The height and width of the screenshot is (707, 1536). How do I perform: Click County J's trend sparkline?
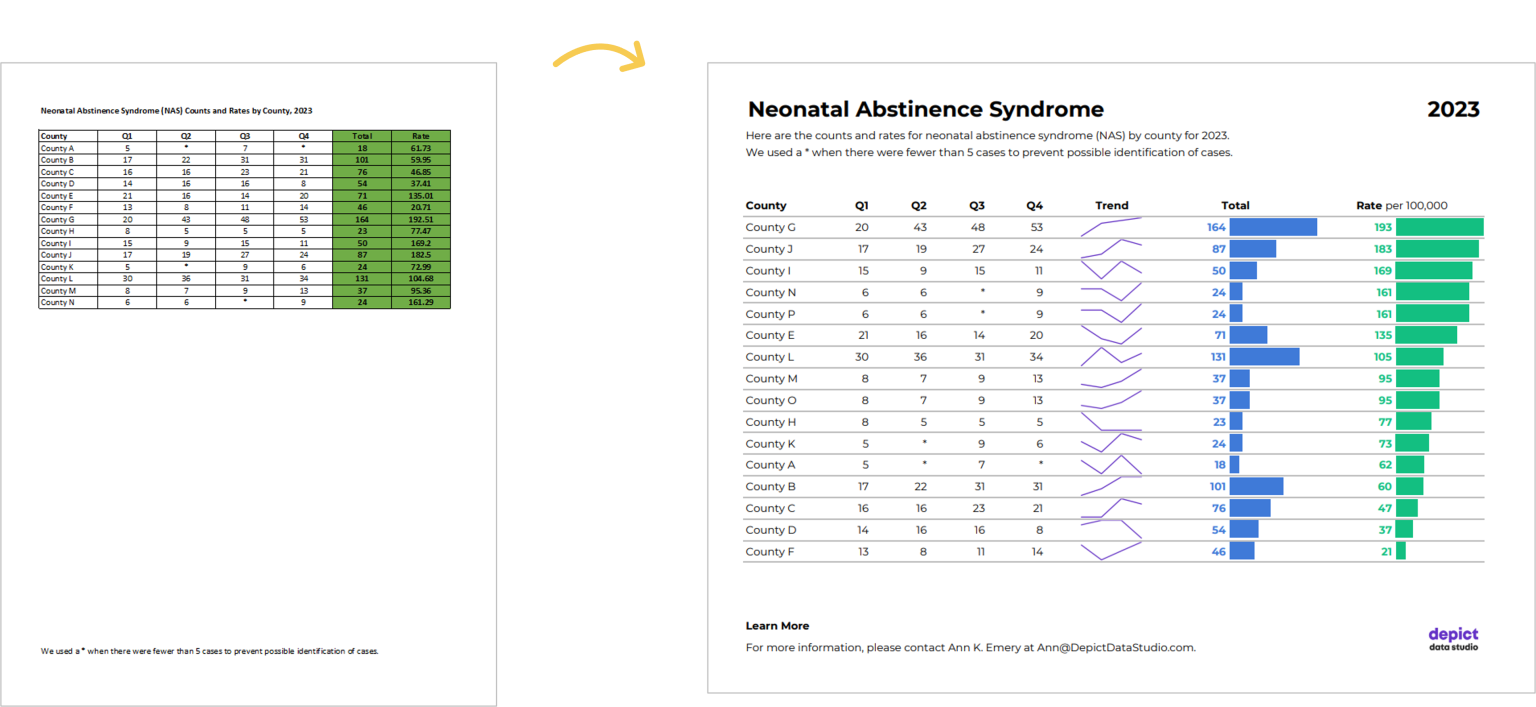[1112, 248]
